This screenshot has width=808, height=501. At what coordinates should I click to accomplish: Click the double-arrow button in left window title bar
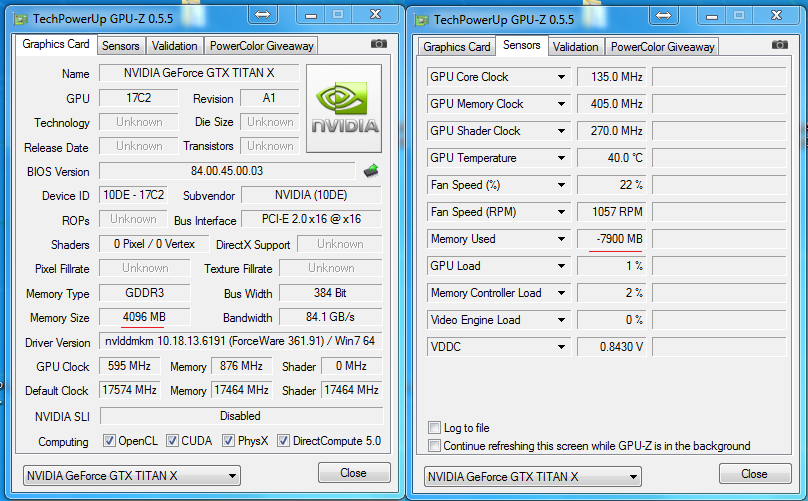pos(262,15)
